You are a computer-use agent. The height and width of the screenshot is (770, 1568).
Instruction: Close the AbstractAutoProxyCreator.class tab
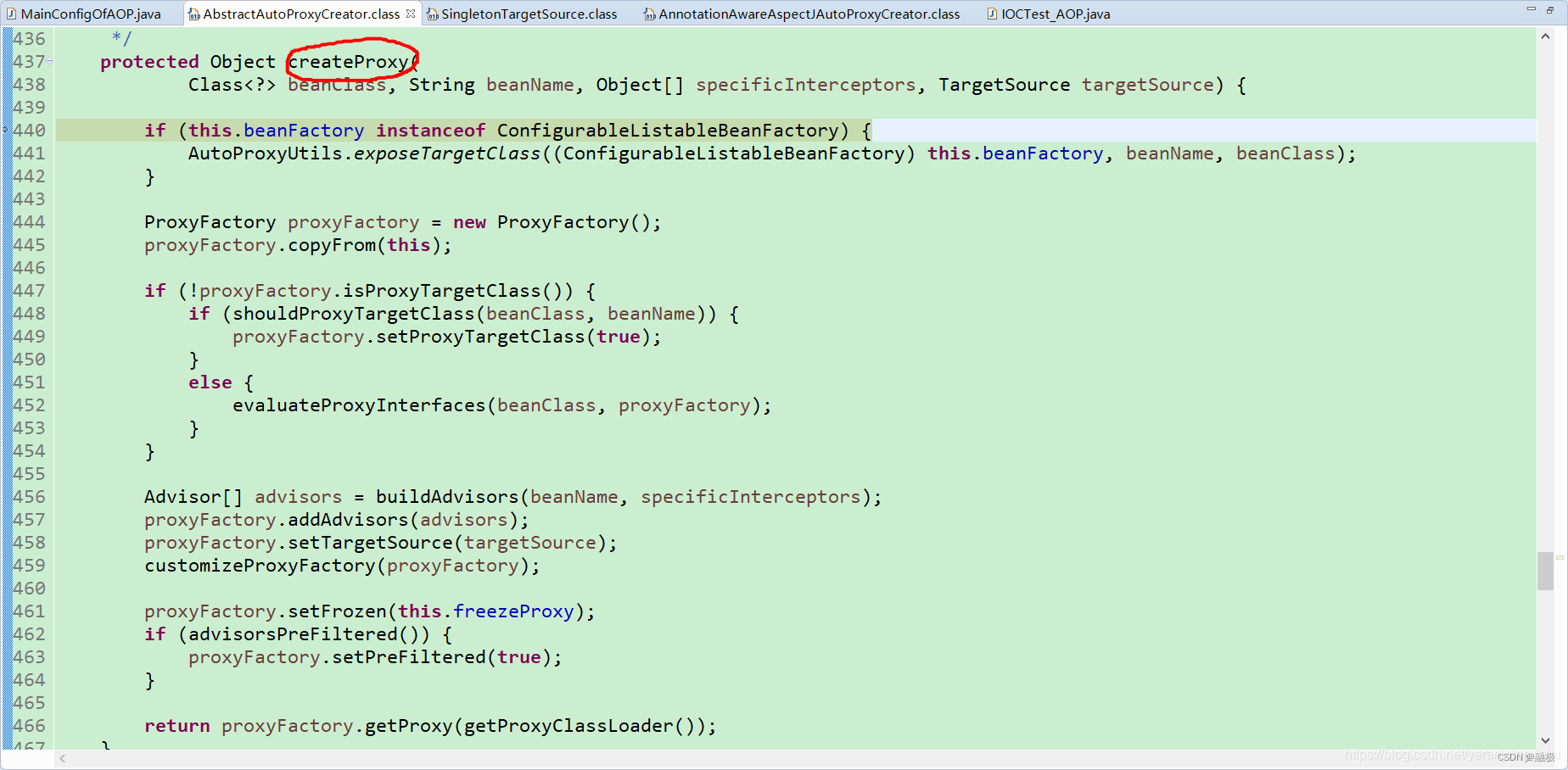click(x=411, y=14)
